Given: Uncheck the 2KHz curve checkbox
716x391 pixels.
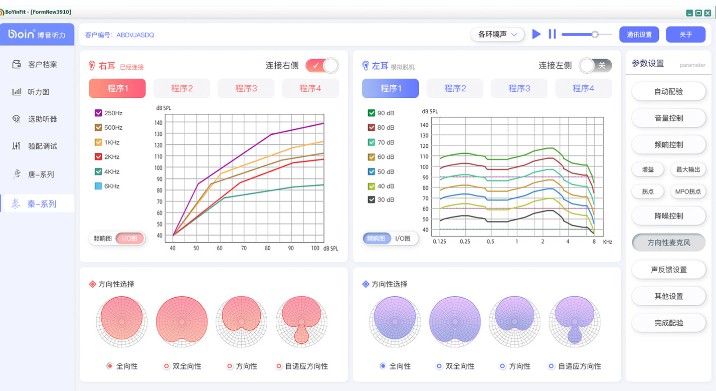Looking at the screenshot, I should (98, 157).
